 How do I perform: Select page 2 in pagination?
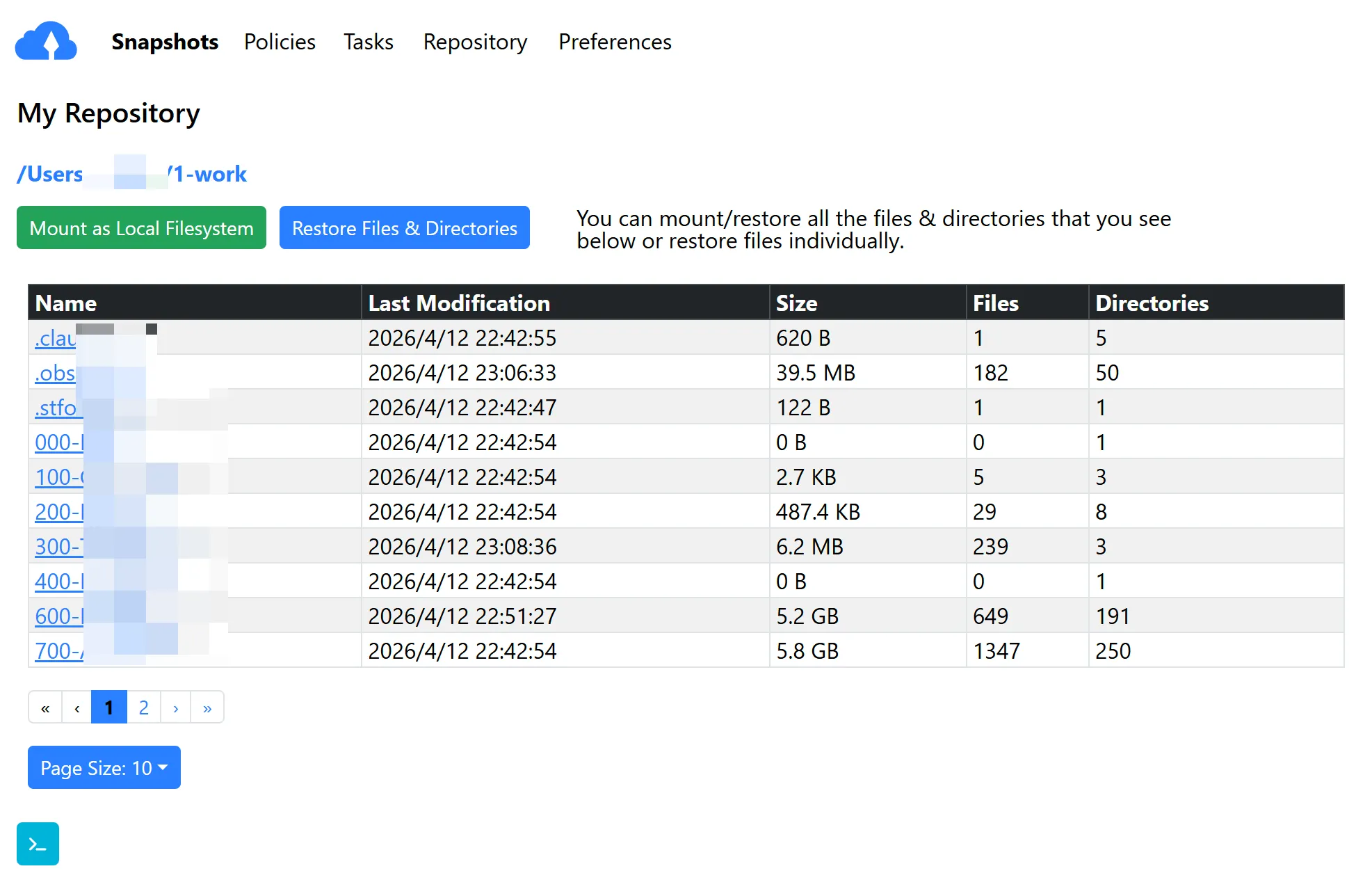(x=143, y=707)
